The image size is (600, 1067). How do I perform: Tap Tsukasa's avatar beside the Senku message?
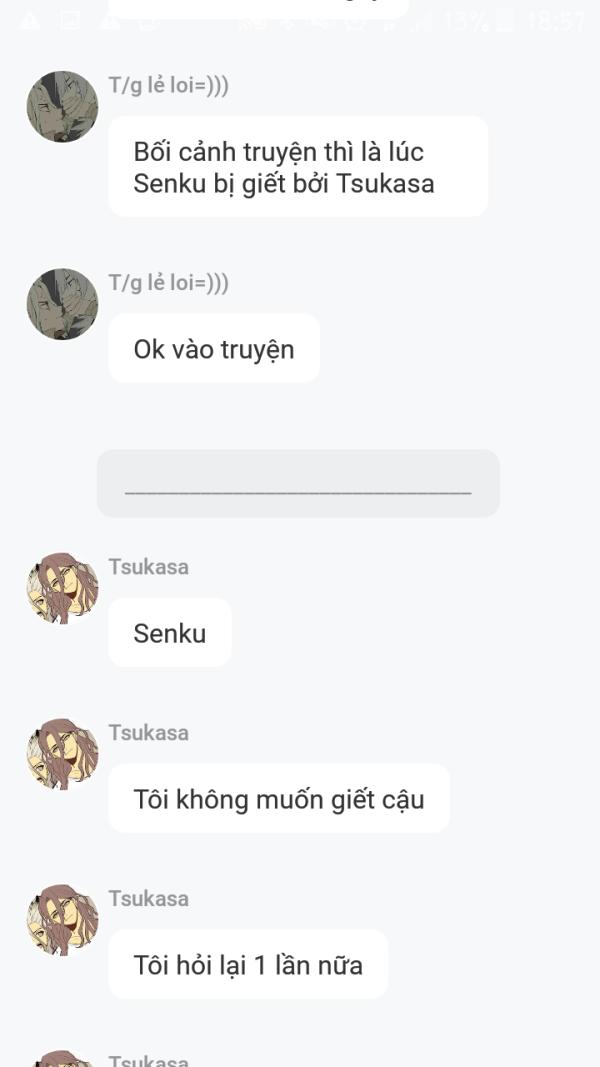[x=61, y=589]
